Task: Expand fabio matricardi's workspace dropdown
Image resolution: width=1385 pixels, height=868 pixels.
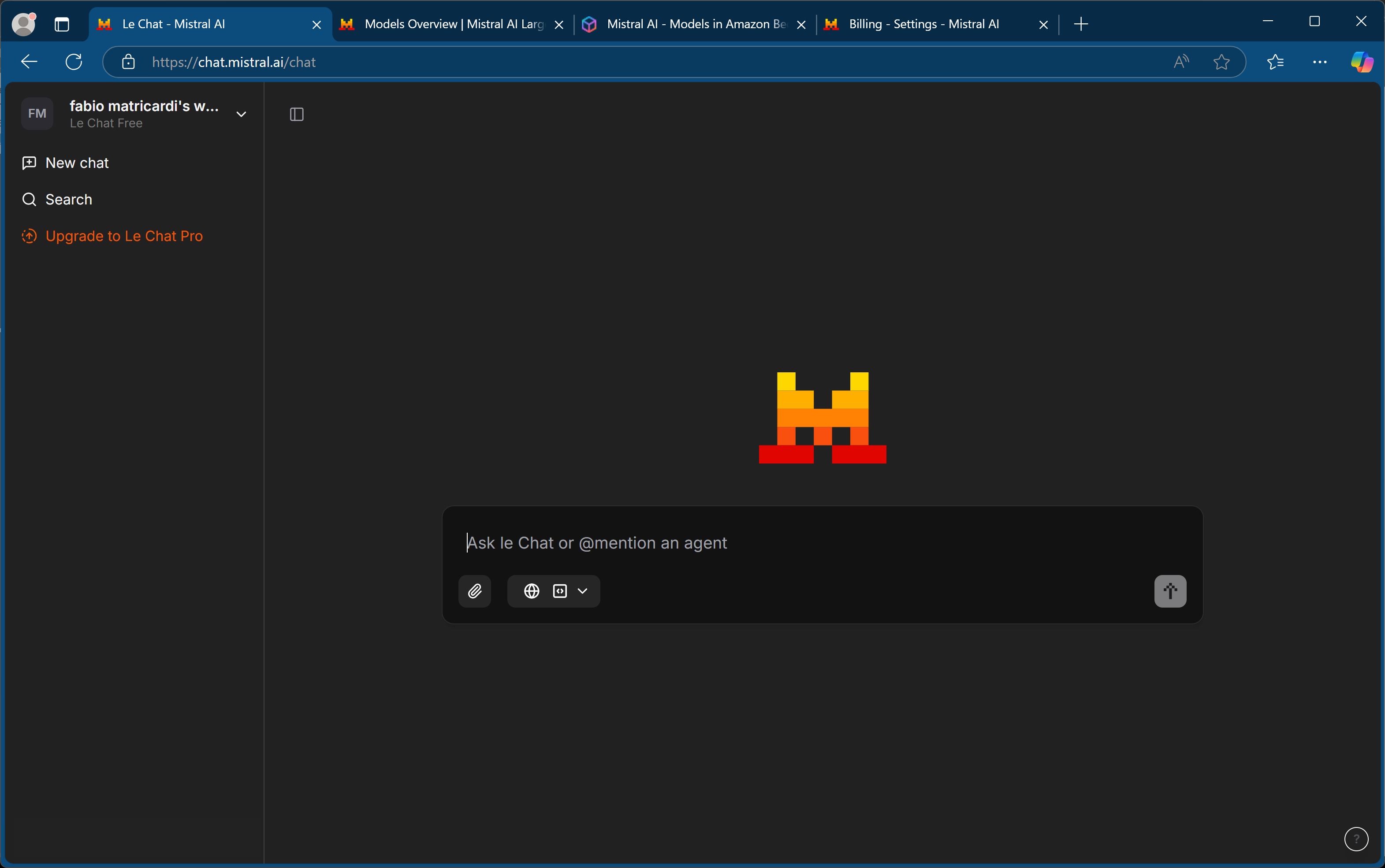Action: [241, 114]
